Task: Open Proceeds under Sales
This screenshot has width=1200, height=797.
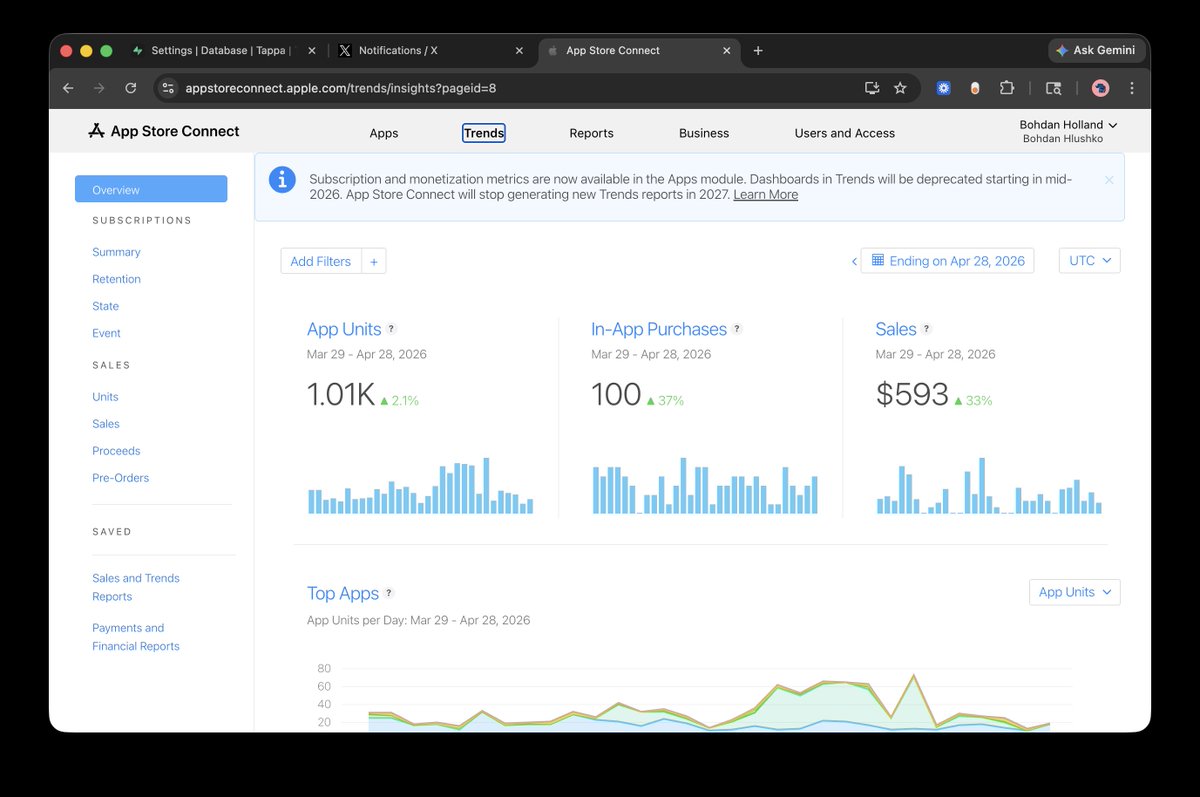Action: point(116,451)
